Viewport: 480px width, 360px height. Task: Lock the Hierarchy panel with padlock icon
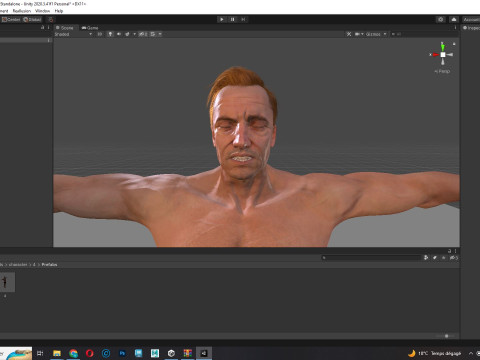click(x=43, y=28)
